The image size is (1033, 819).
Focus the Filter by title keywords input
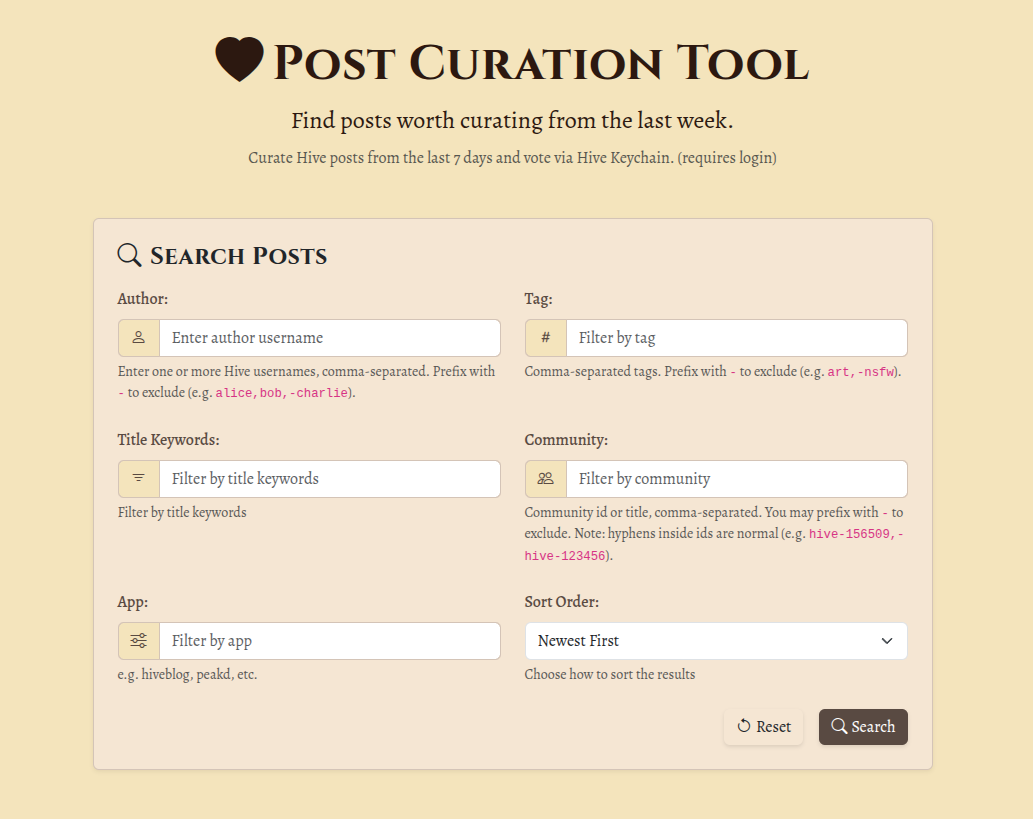(329, 479)
